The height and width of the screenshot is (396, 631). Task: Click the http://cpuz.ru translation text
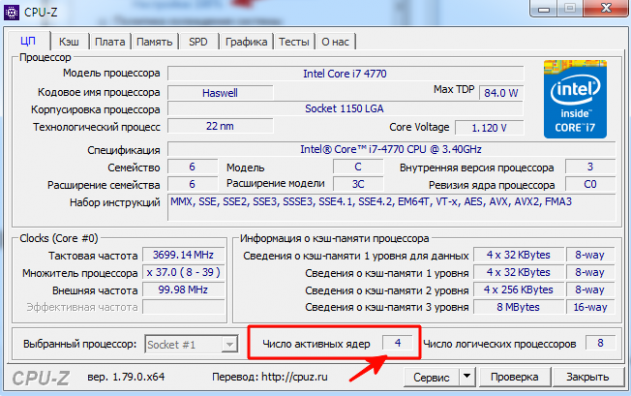coord(294,377)
